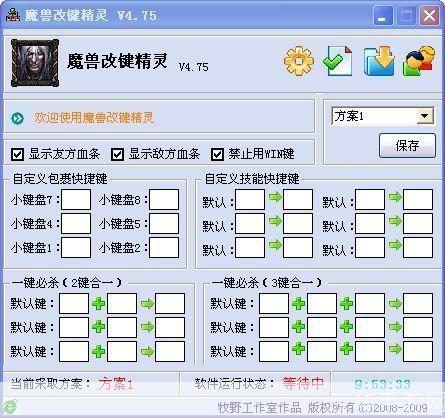Viewport: 445px width, 418px height.
Task: Click second green plus in first 3键合一 row
Action: tap(347, 304)
